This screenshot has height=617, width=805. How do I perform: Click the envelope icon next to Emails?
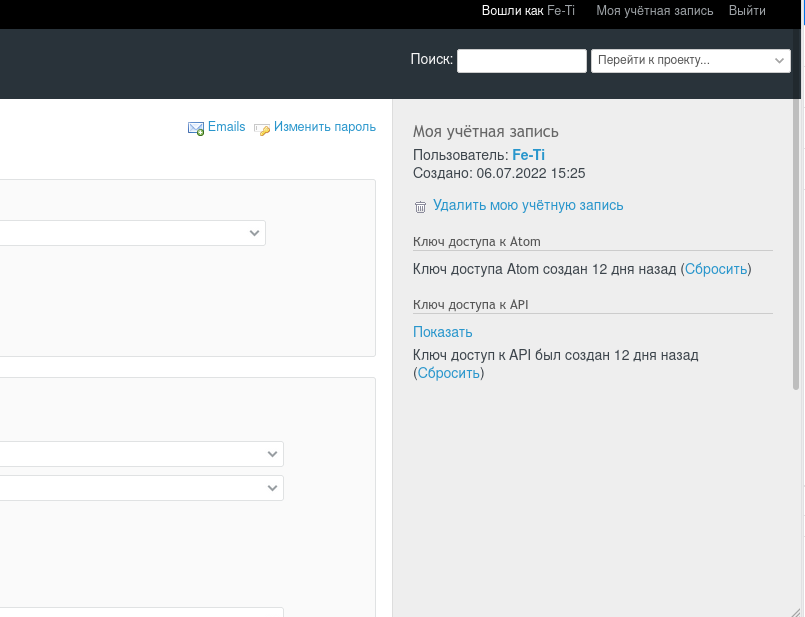point(196,128)
